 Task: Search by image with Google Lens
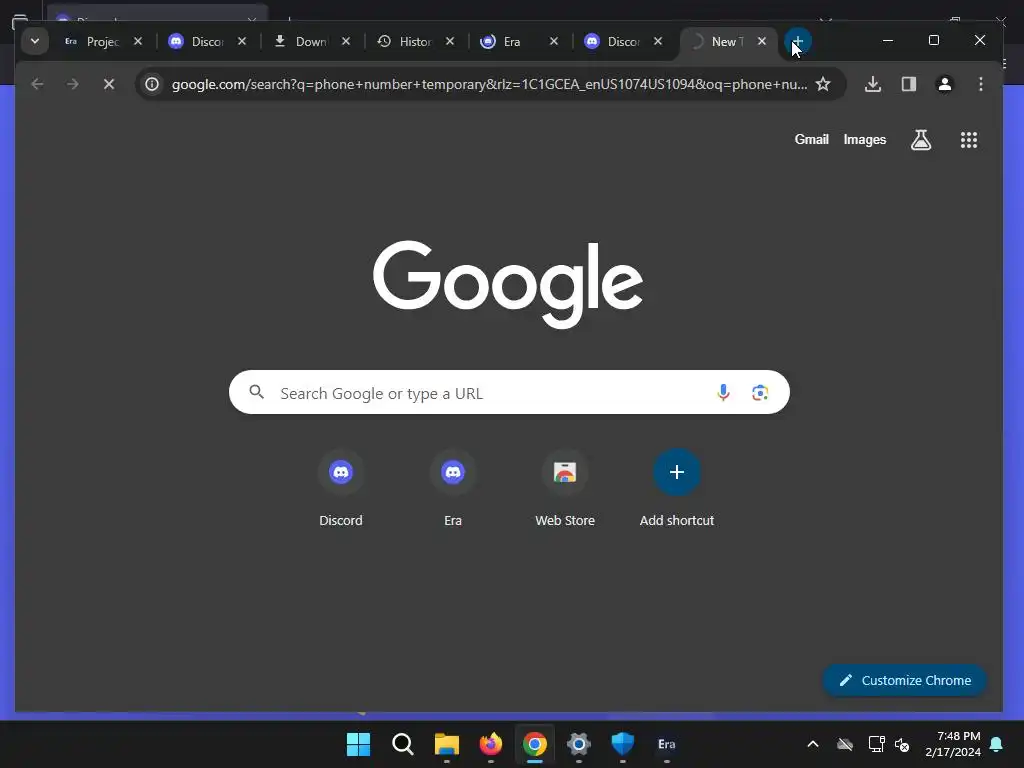tap(760, 392)
